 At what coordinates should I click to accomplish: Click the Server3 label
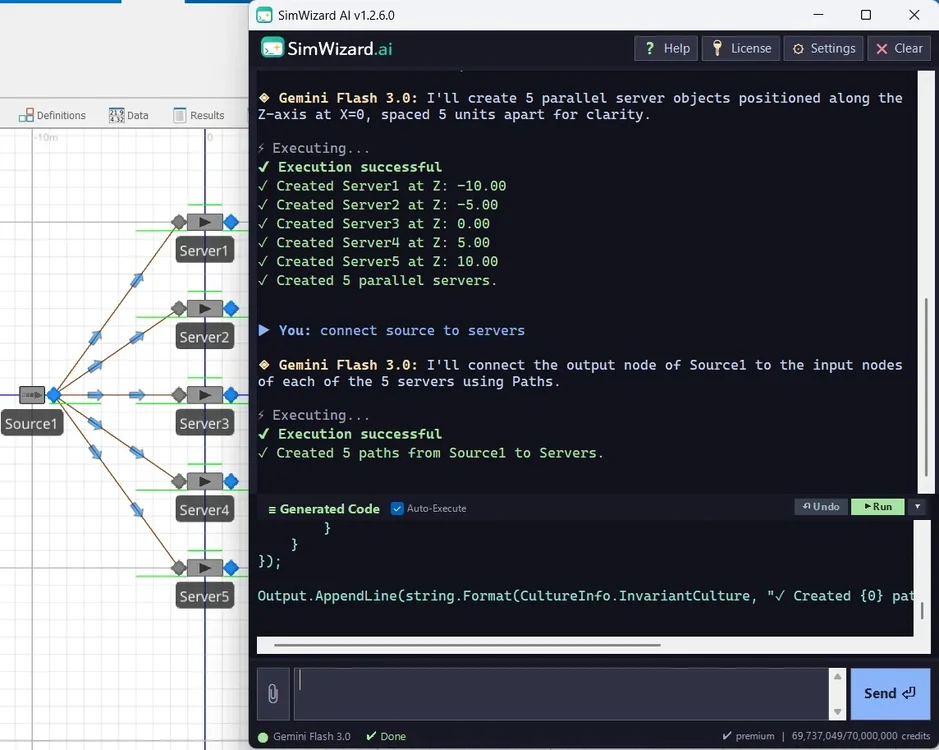tap(204, 424)
